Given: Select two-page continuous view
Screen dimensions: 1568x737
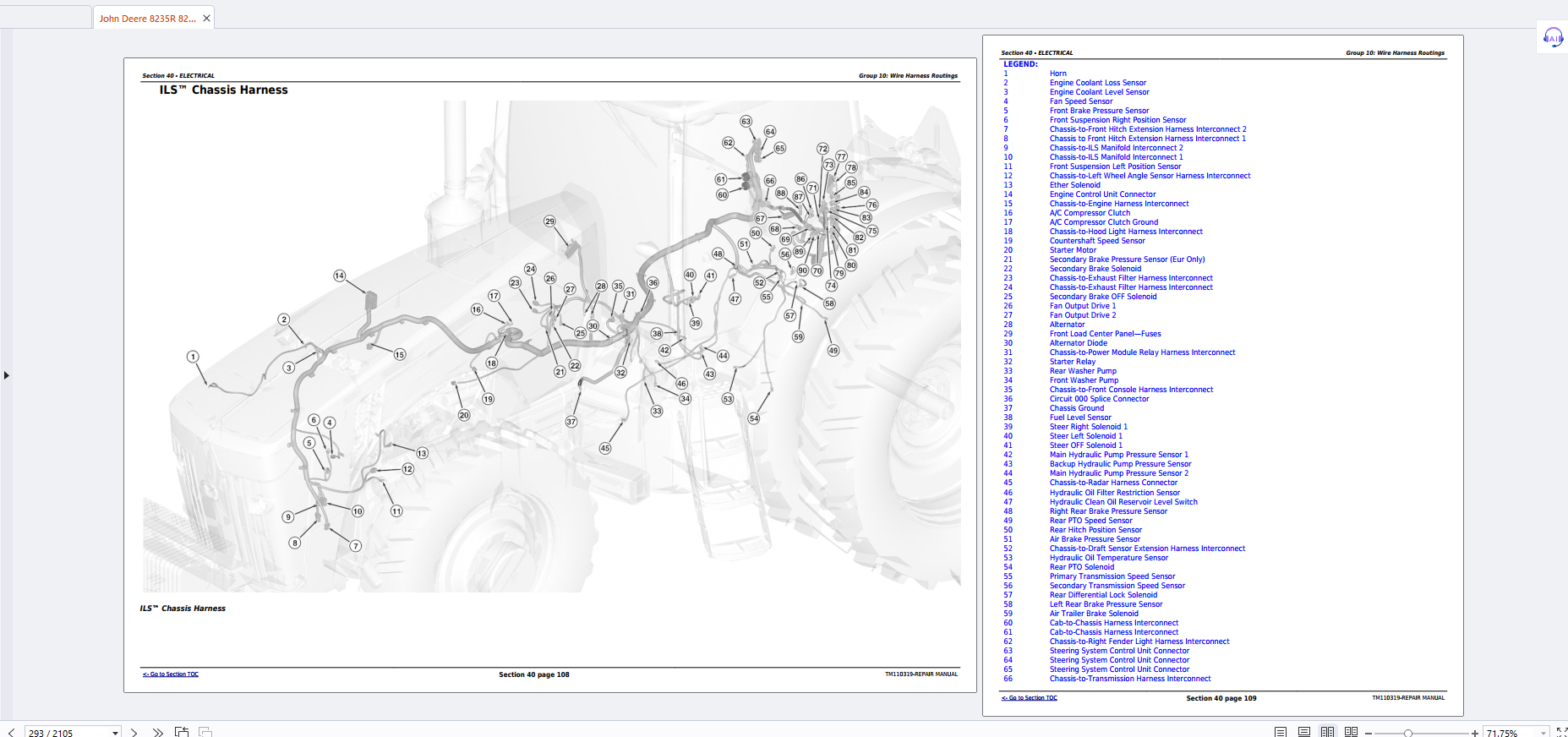Looking at the screenshot, I should (1351, 732).
